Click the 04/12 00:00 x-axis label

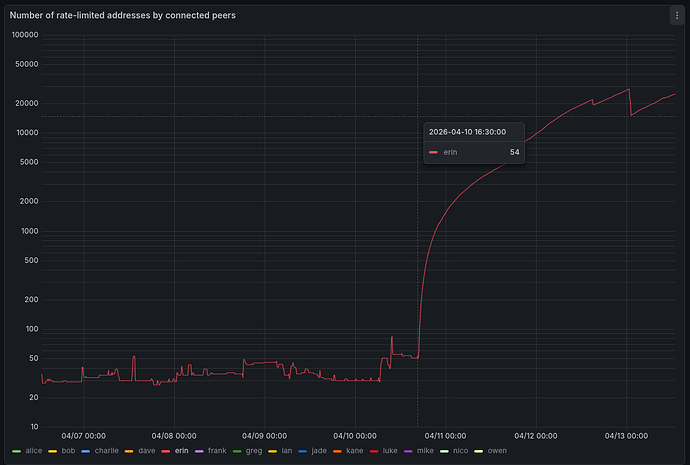(536, 435)
